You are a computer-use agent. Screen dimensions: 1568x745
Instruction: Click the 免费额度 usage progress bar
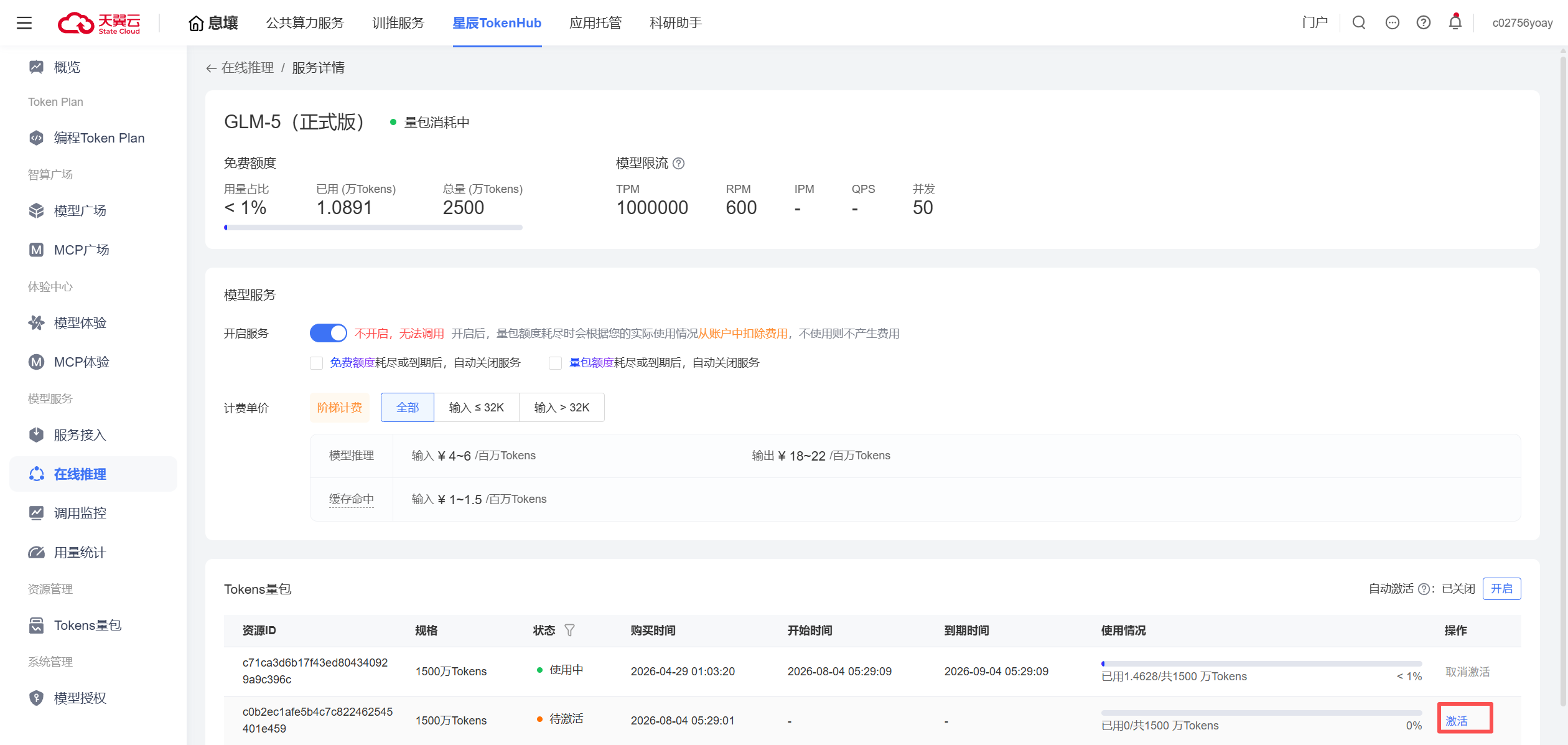pos(373,228)
